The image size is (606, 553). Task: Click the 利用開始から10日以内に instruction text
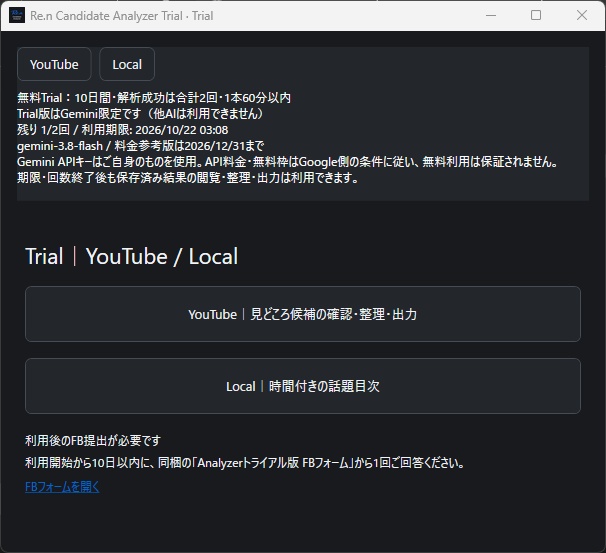tap(246, 463)
